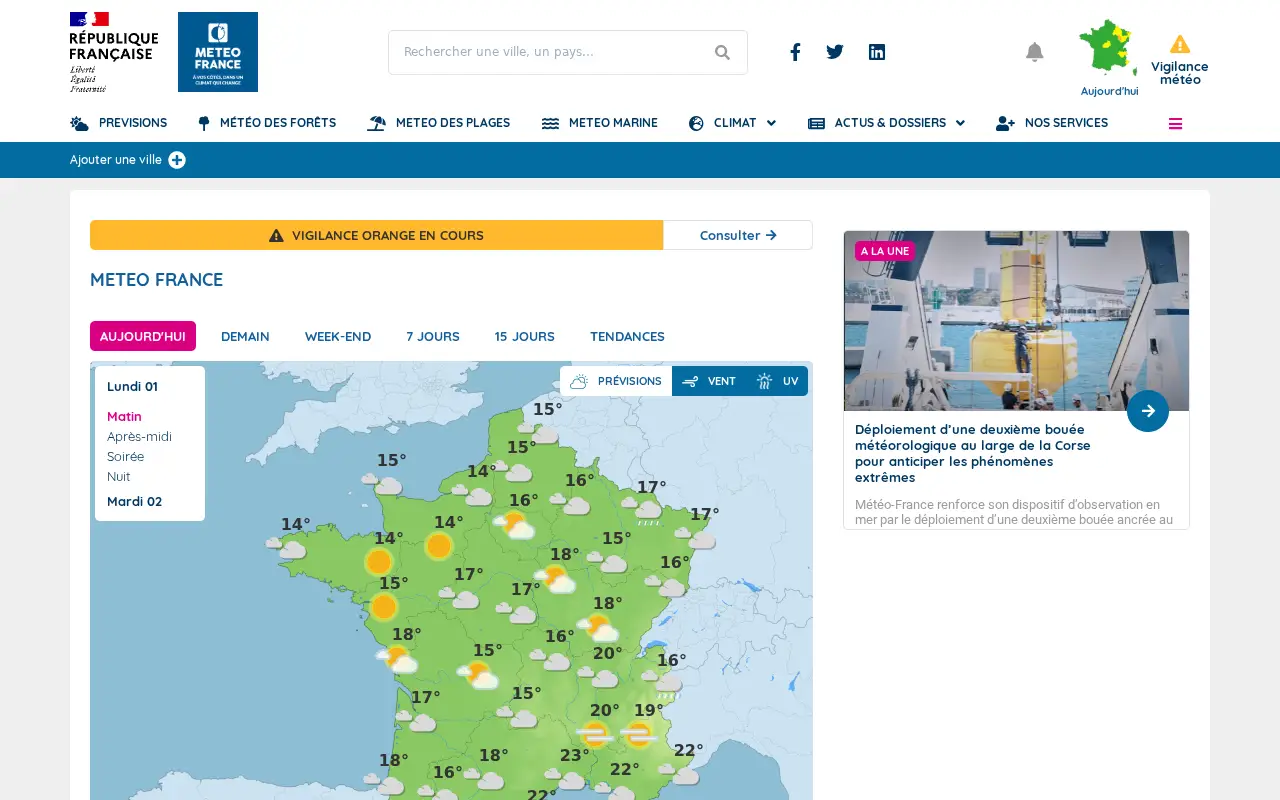Image resolution: width=1280 pixels, height=800 pixels.
Task: Open the Corsica buoy article headline
Action: pyautogui.click(x=973, y=453)
